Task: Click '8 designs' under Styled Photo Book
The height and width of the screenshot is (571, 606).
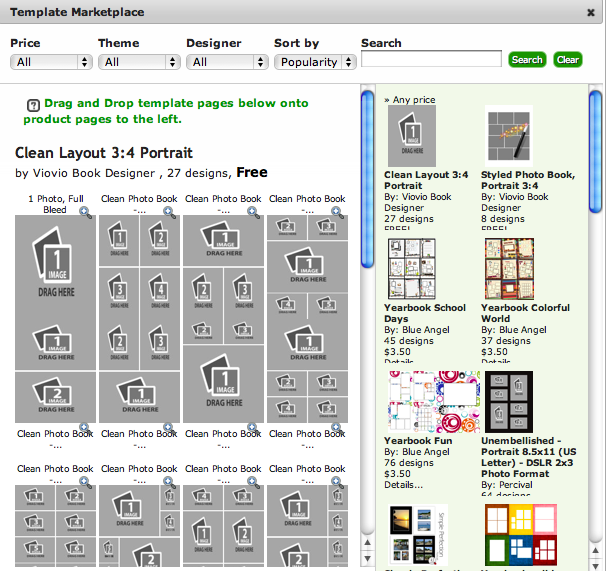Action: point(503,219)
